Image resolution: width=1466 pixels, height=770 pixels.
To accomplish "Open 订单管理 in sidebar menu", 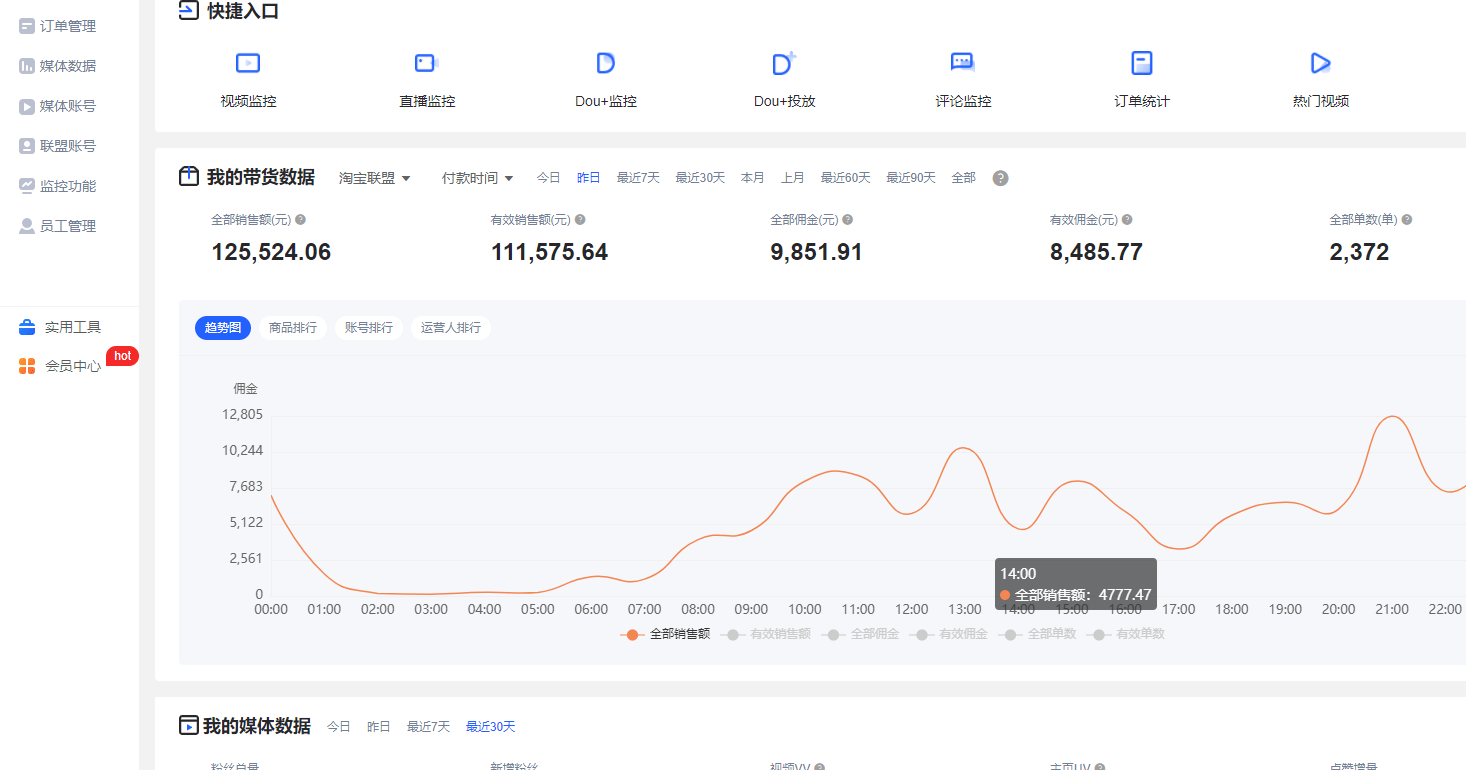I will pyautogui.click(x=68, y=26).
